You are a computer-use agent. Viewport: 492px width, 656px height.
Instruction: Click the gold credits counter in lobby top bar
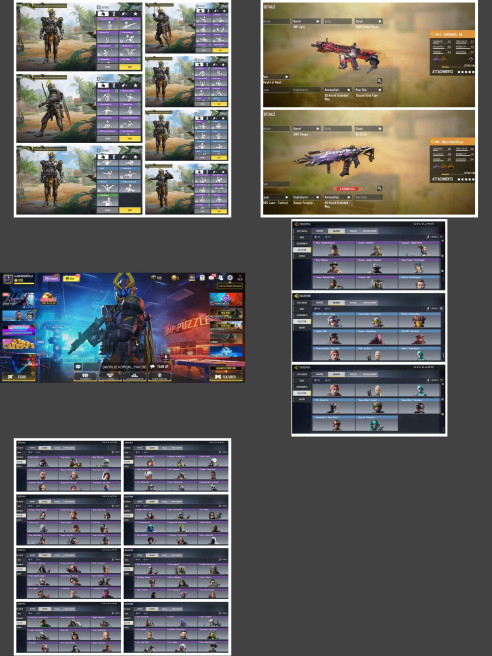[176, 278]
